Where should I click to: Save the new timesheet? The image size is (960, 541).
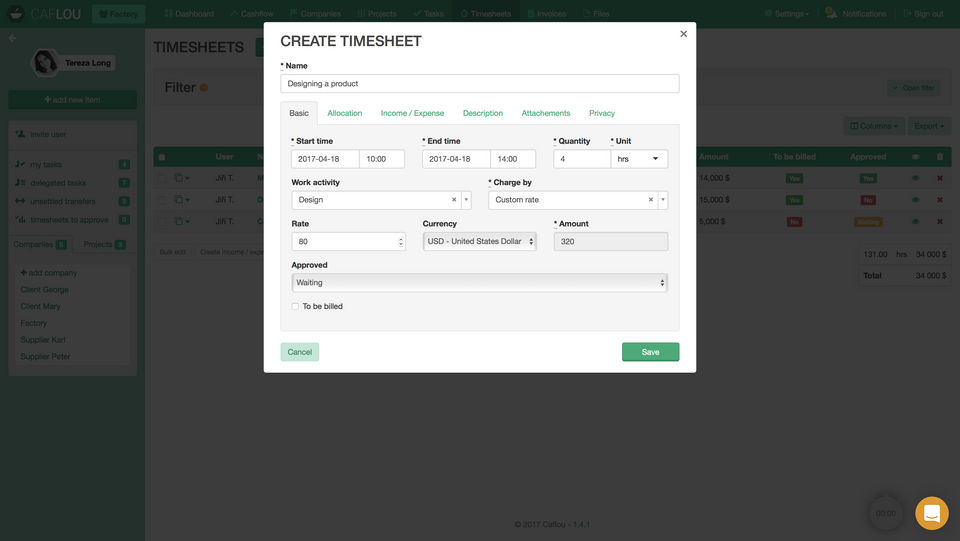coord(650,352)
